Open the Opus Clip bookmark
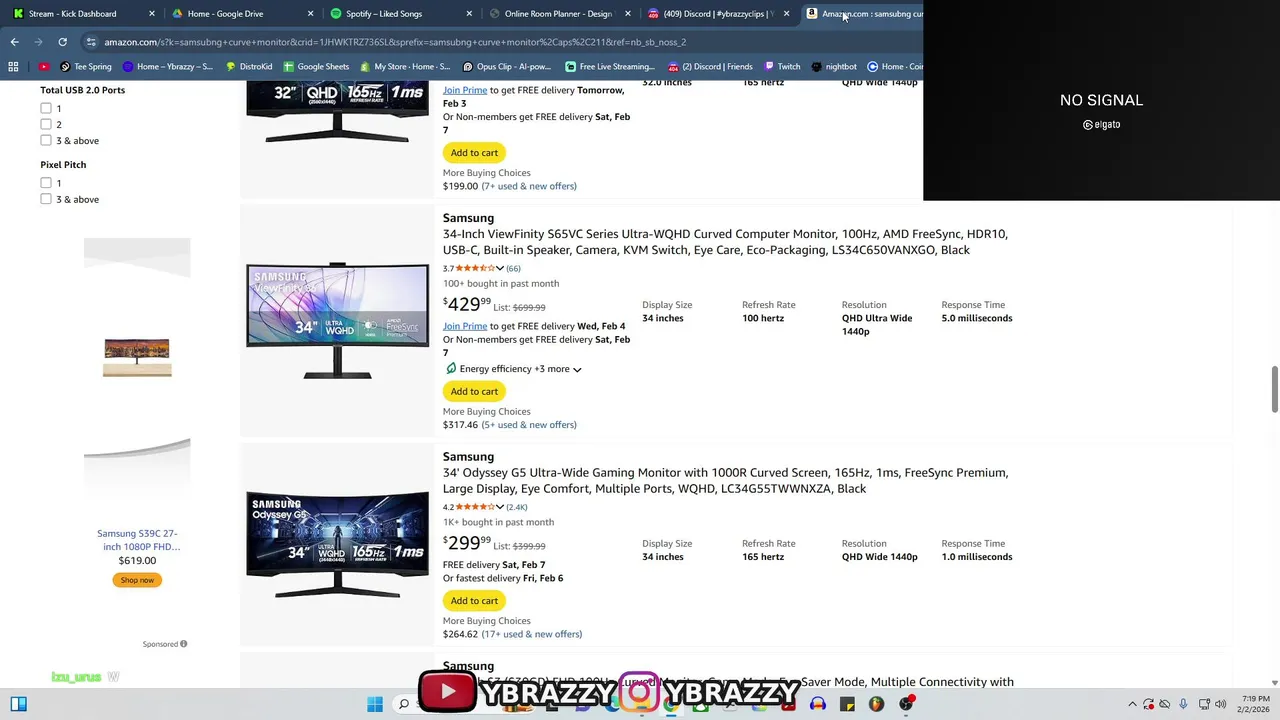The height and width of the screenshot is (720, 1280). pyautogui.click(x=507, y=67)
